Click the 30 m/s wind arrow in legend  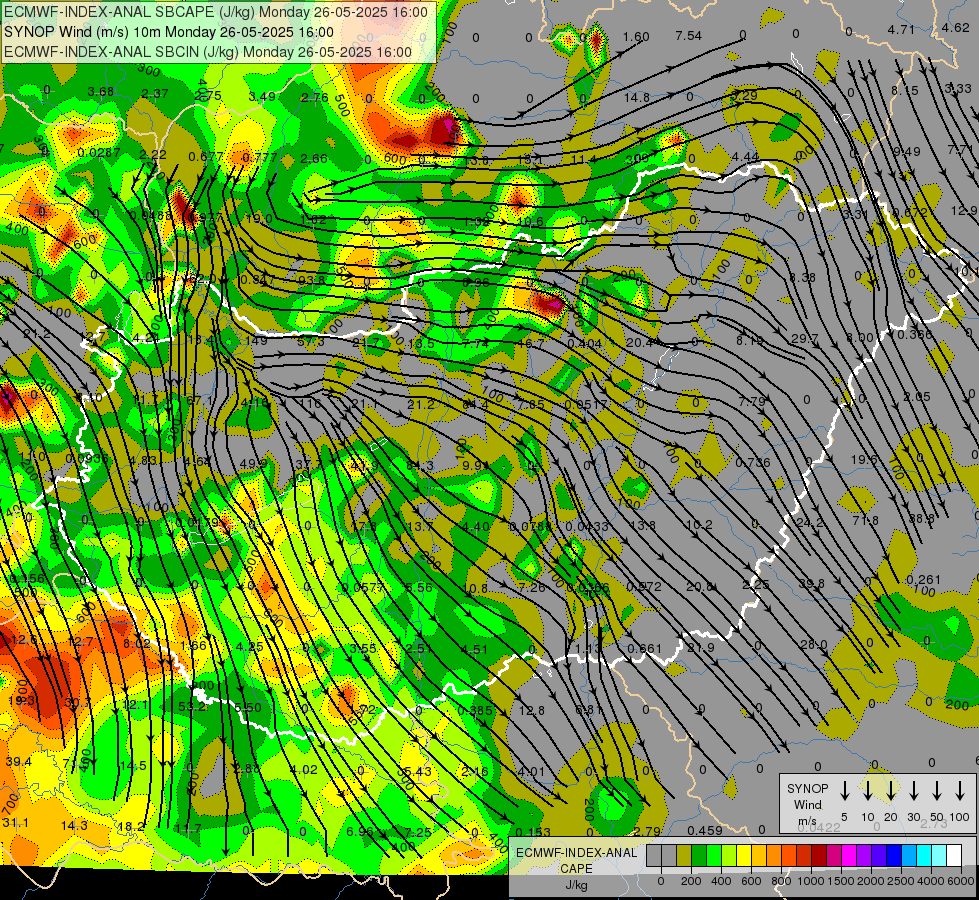tap(913, 791)
